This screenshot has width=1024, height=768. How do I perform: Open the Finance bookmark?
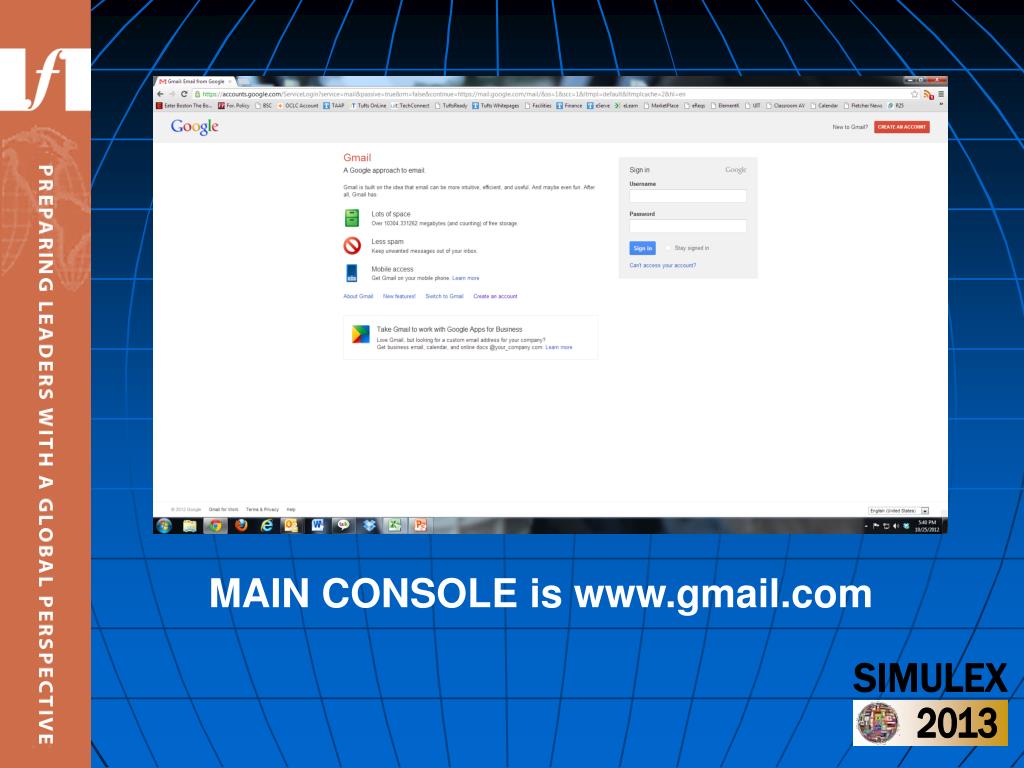tap(569, 105)
